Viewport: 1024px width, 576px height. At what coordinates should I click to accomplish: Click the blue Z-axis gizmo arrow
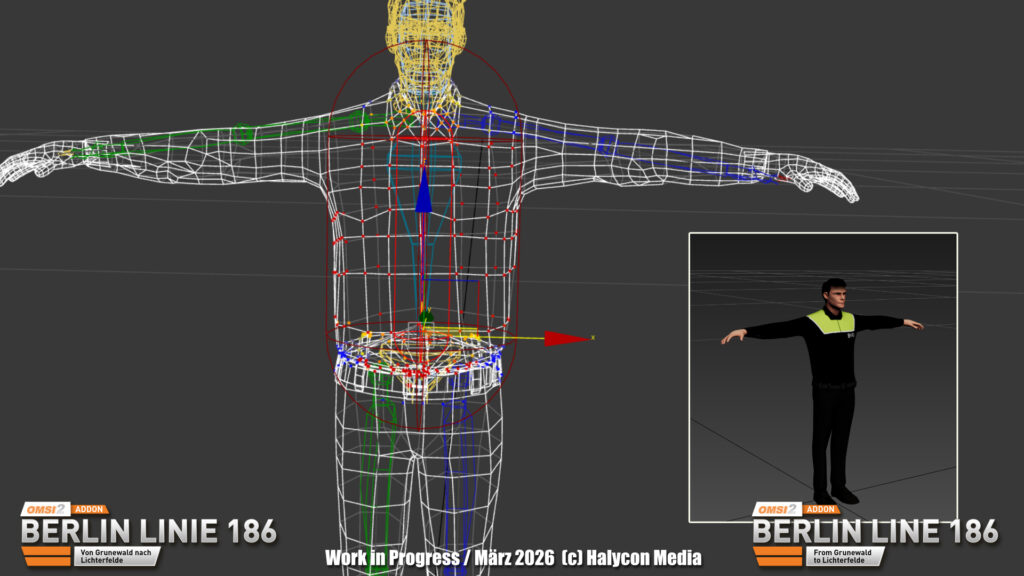[424, 192]
